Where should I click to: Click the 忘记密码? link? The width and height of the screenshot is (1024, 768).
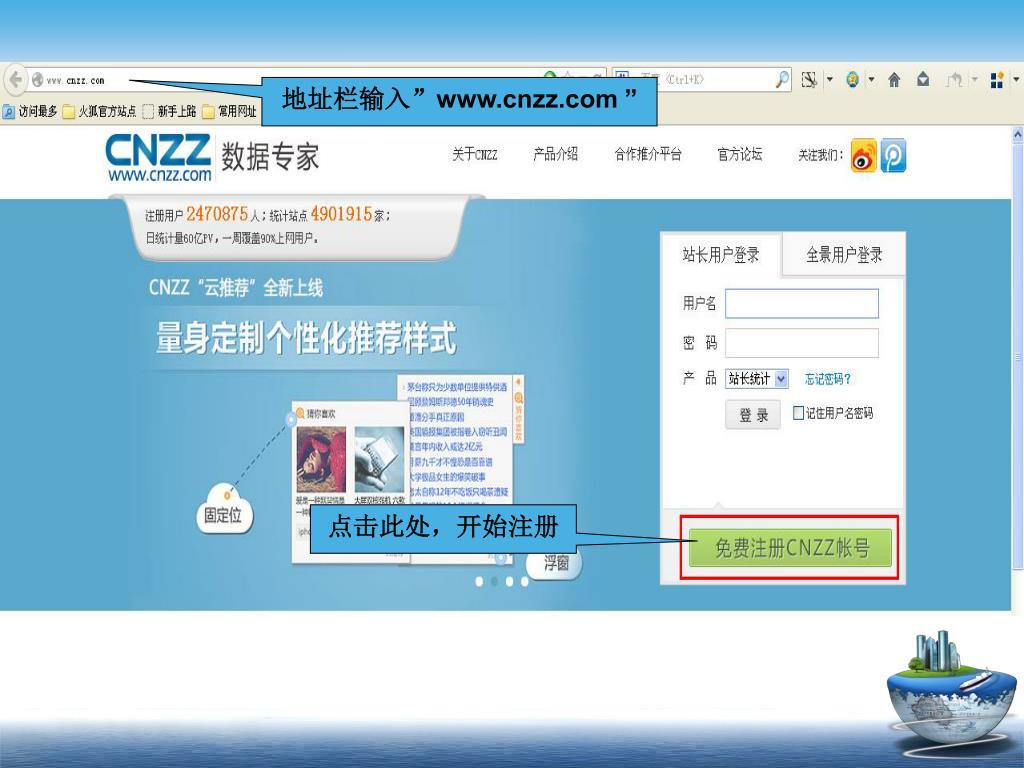coord(827,379)
